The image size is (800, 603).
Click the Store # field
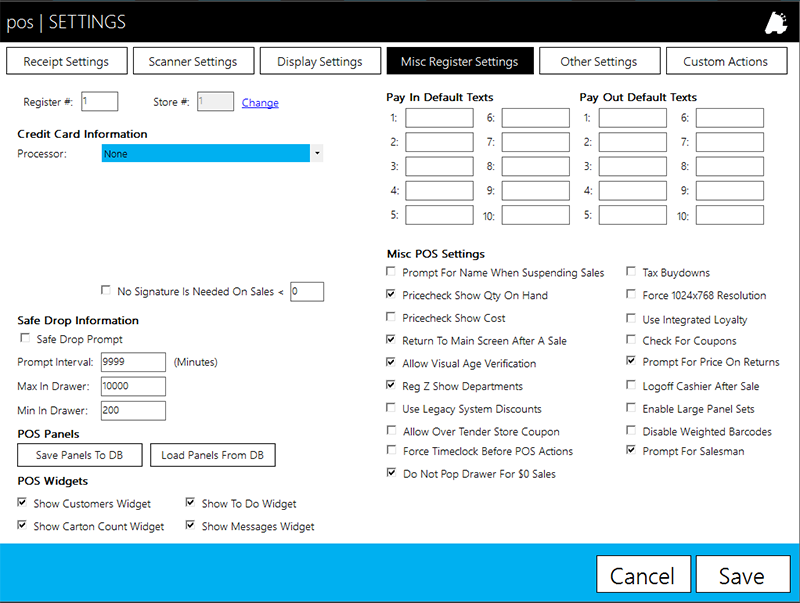[x=216, y=101]
